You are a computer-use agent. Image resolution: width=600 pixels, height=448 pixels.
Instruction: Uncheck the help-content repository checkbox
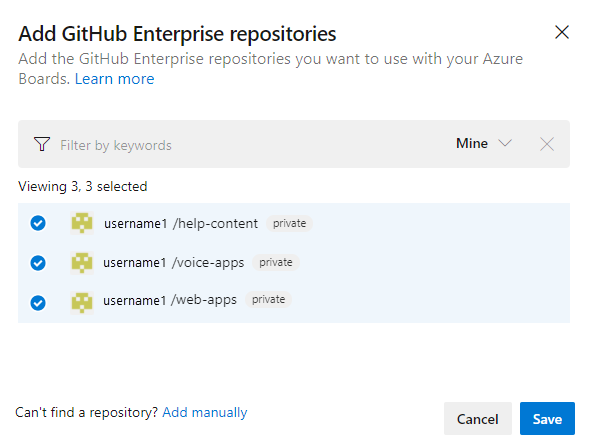click(x=38, y=224)
